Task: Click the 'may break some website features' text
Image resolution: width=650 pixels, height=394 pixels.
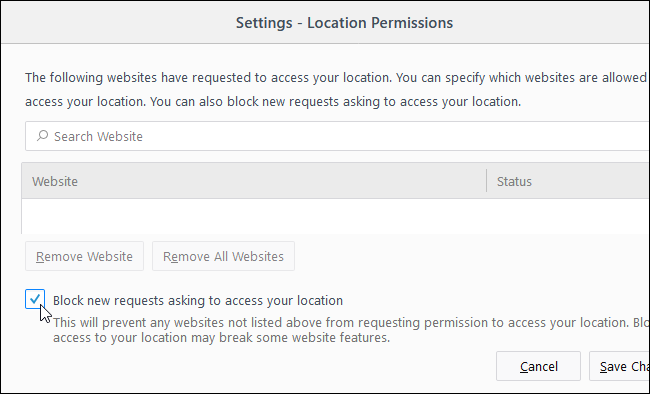Action: point(291,338)
